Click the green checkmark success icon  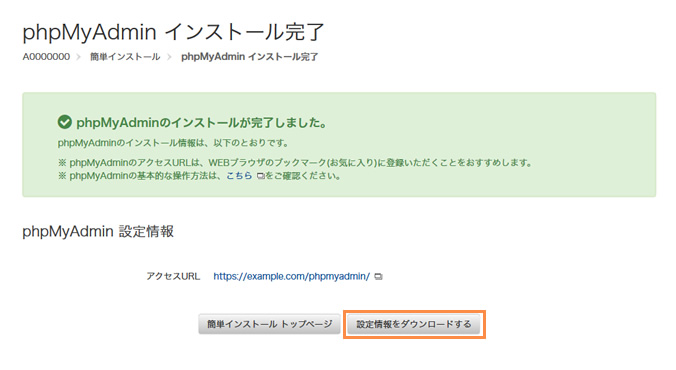[65, 122]
